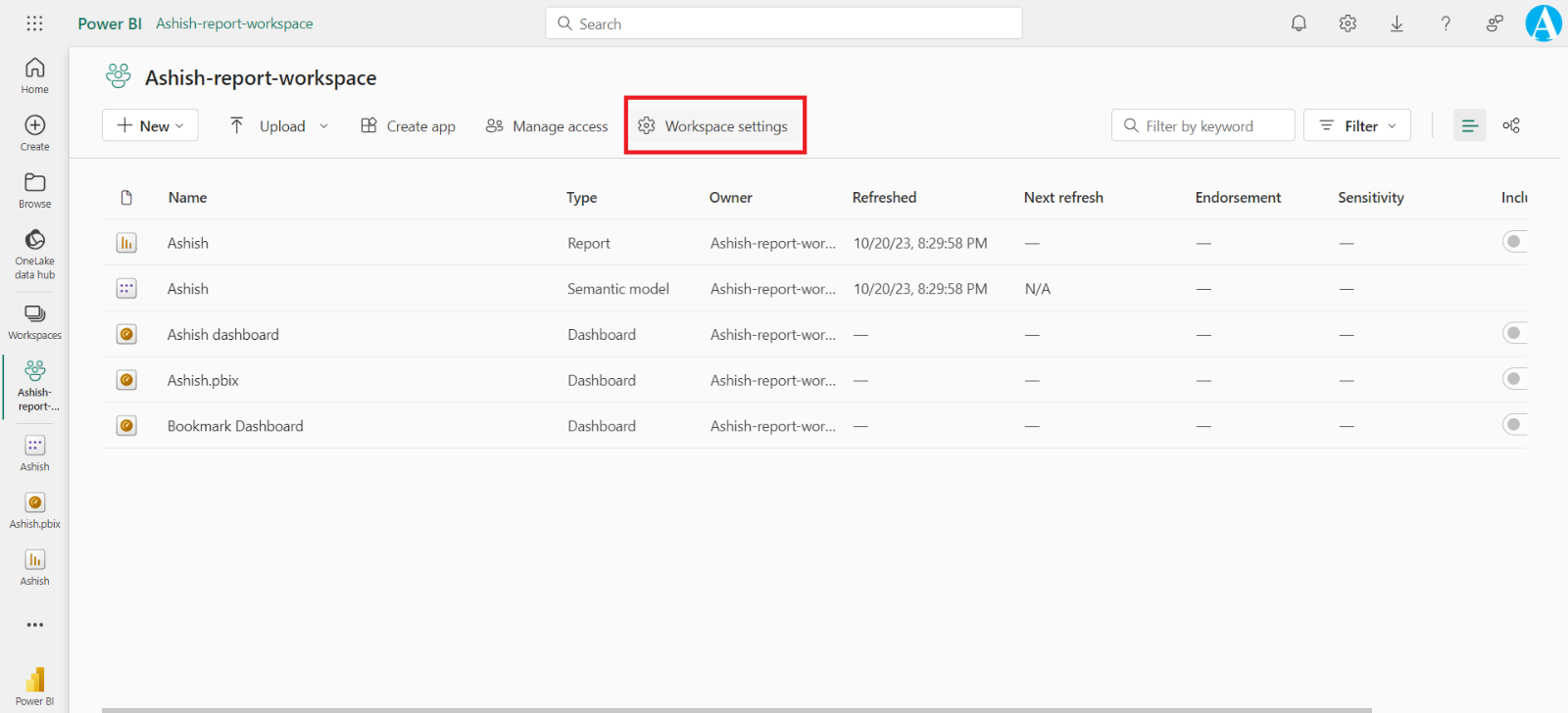Toggle the switch for Bookmark Dashboard row
Screen dimensions: 1568x713
pos(1514,425)
